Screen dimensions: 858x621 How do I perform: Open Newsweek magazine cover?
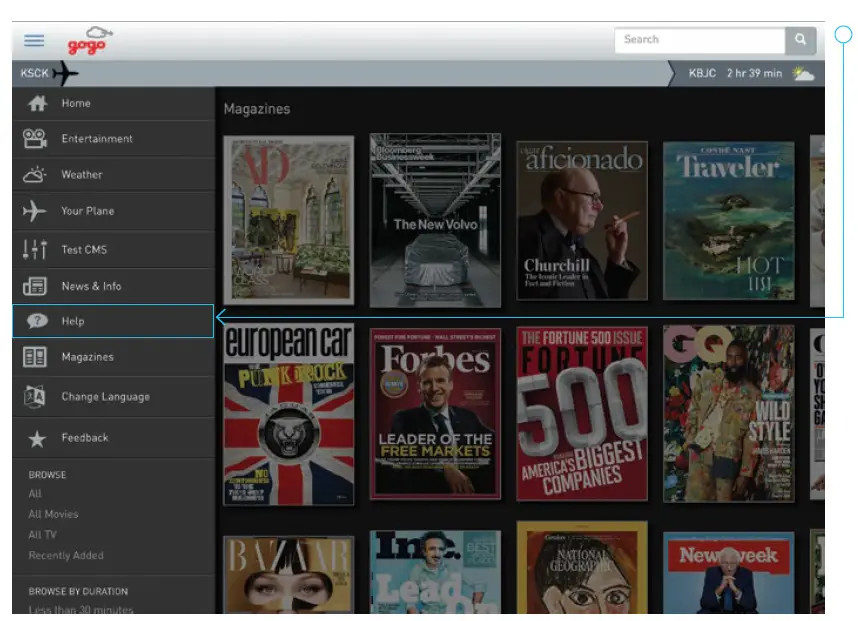729,573
